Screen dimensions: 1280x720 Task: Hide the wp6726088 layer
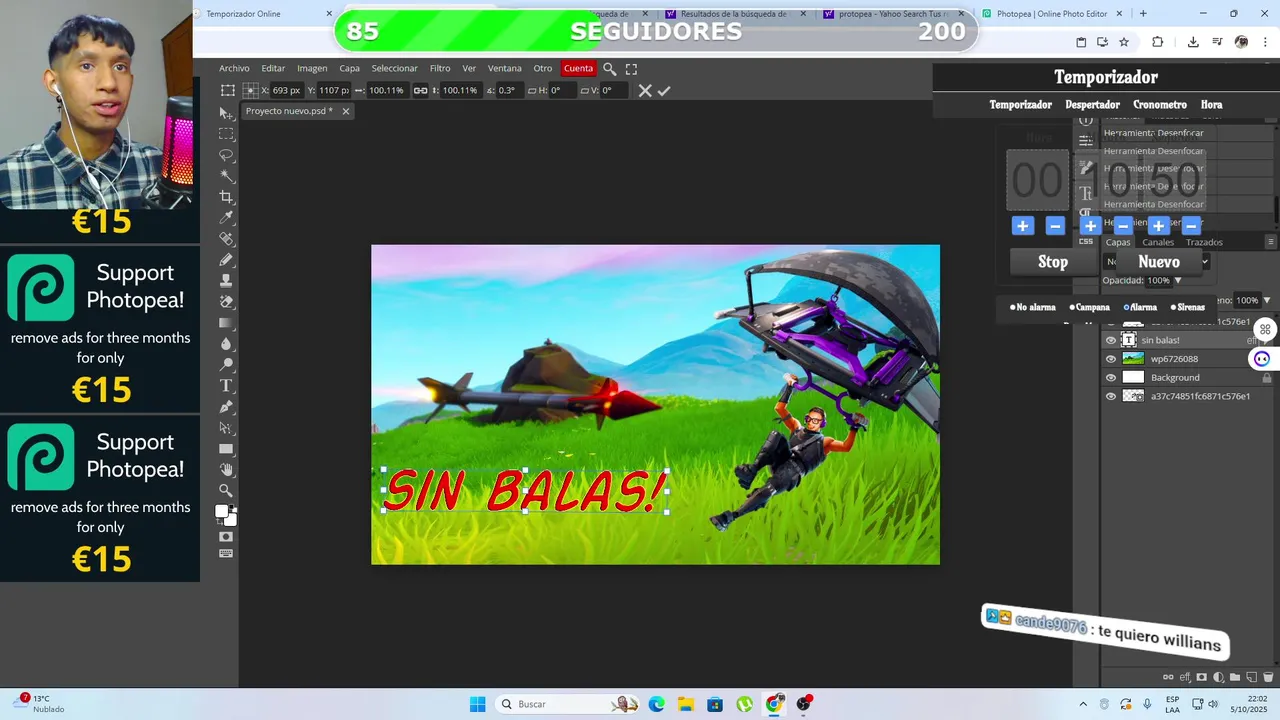coord(1111,359)
